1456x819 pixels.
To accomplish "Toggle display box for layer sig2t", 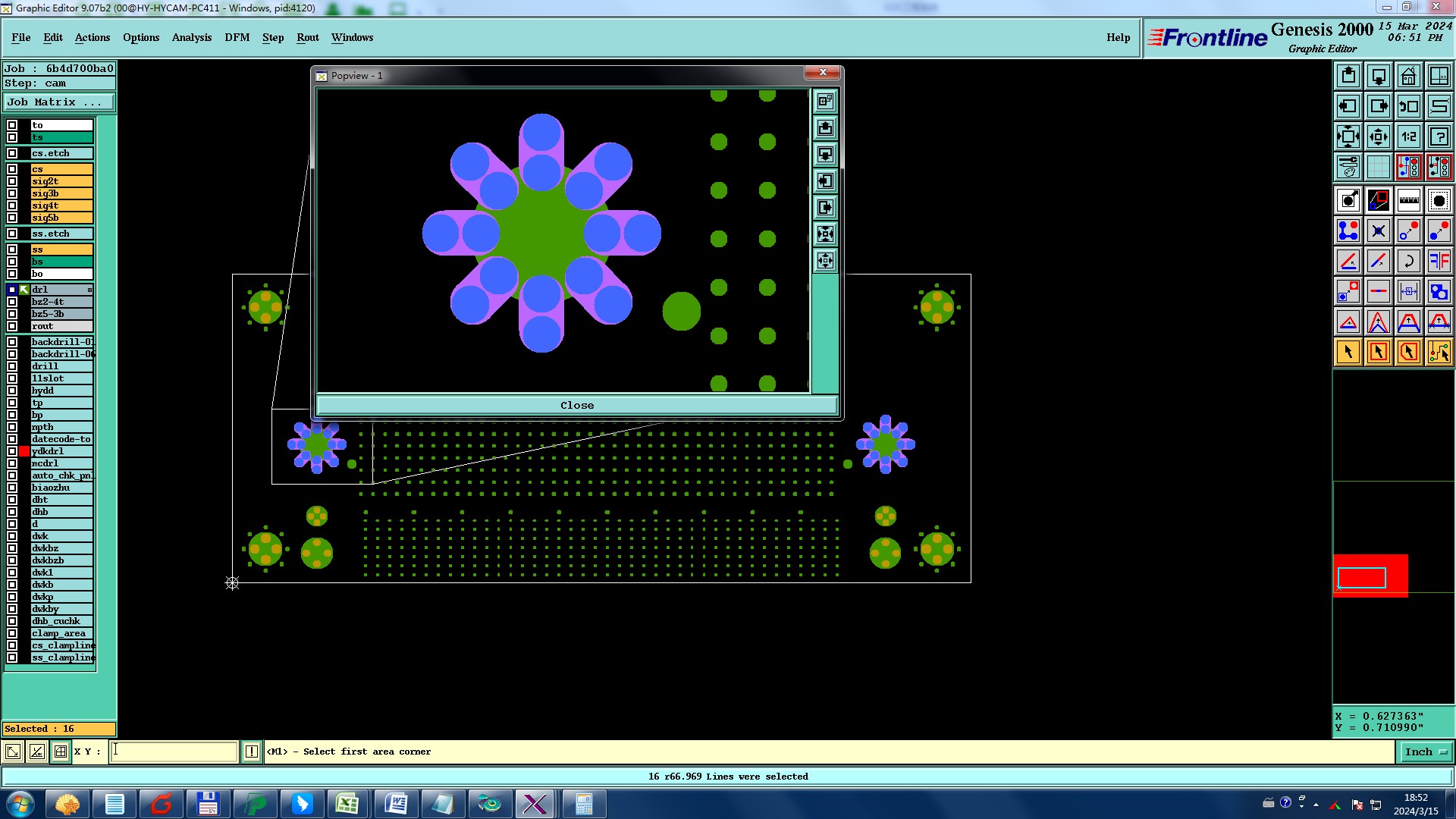I will click(12, 181).
